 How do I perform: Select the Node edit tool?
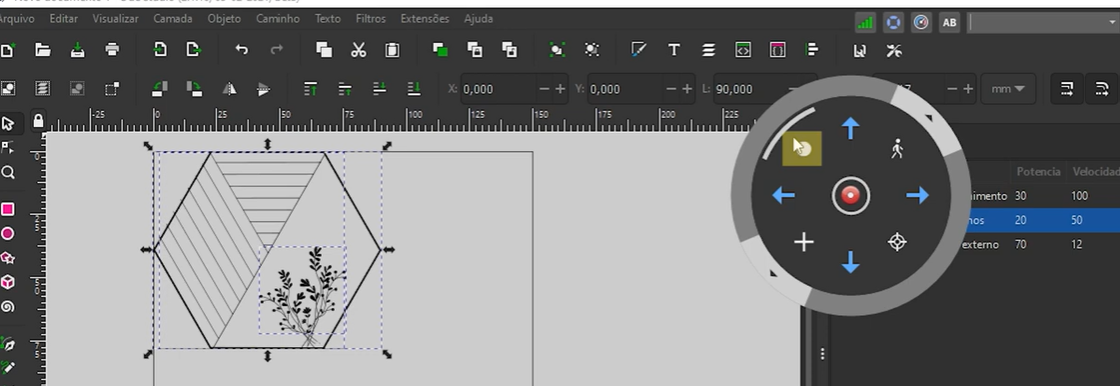pyautogui.click(x=8, y=147)
